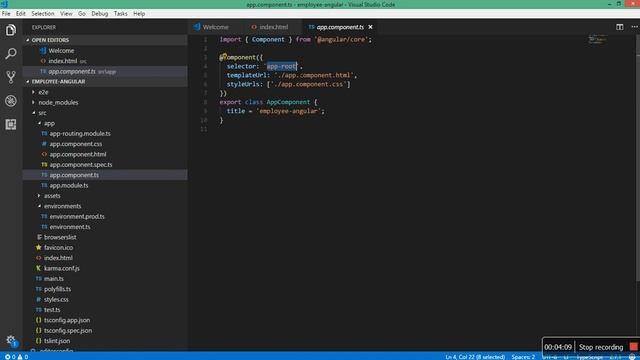640x360 pixels.
Task: Open the Tasks menu
Action: click(120, 13)
